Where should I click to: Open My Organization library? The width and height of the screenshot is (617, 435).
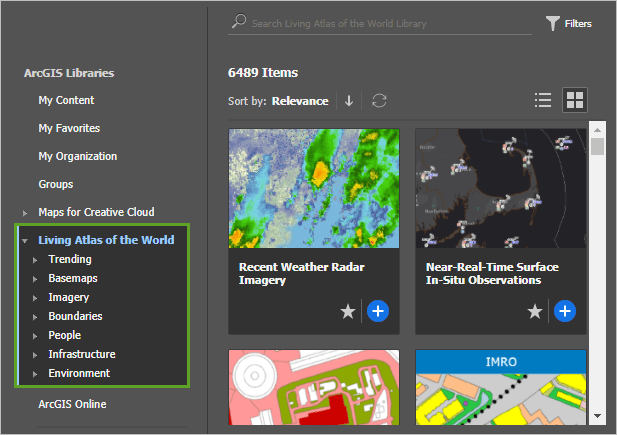78,156
